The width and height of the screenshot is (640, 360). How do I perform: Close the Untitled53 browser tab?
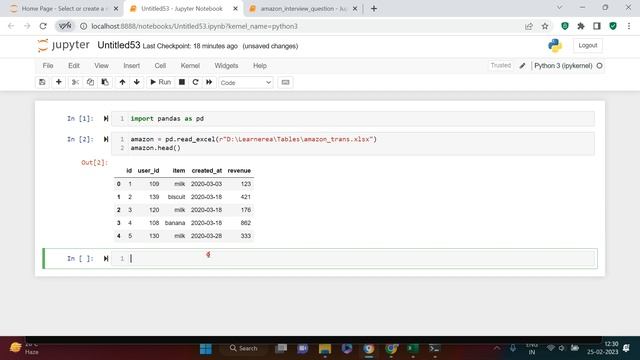coord(235,9)
